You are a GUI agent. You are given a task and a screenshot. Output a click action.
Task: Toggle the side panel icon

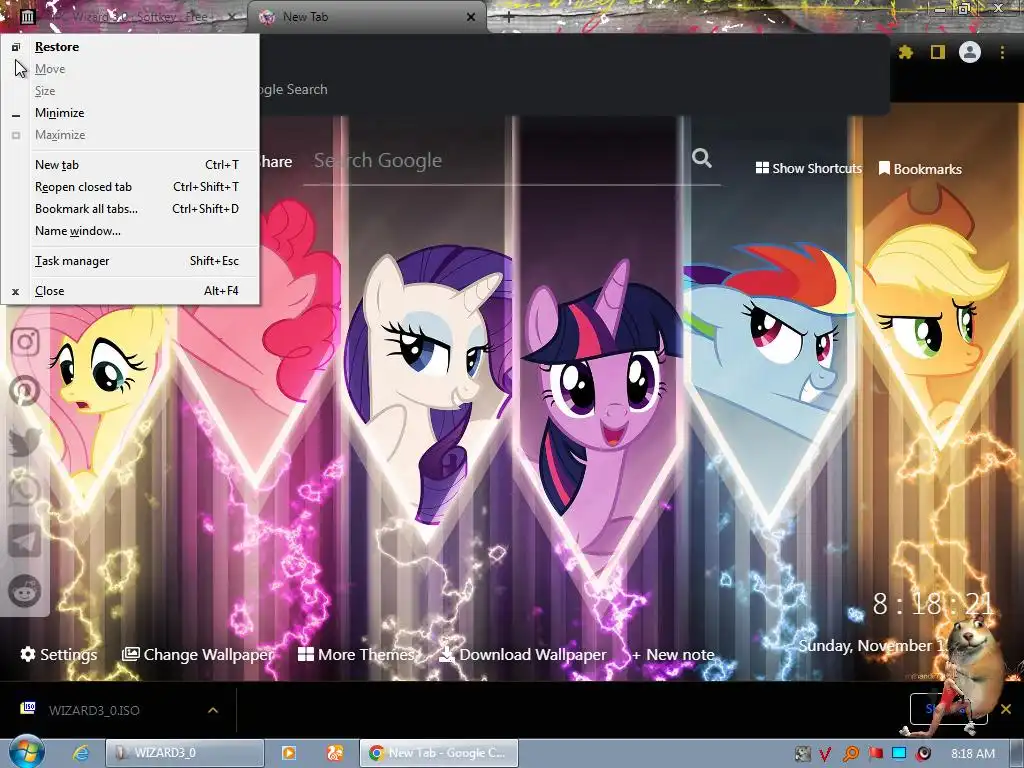(938, 52)
